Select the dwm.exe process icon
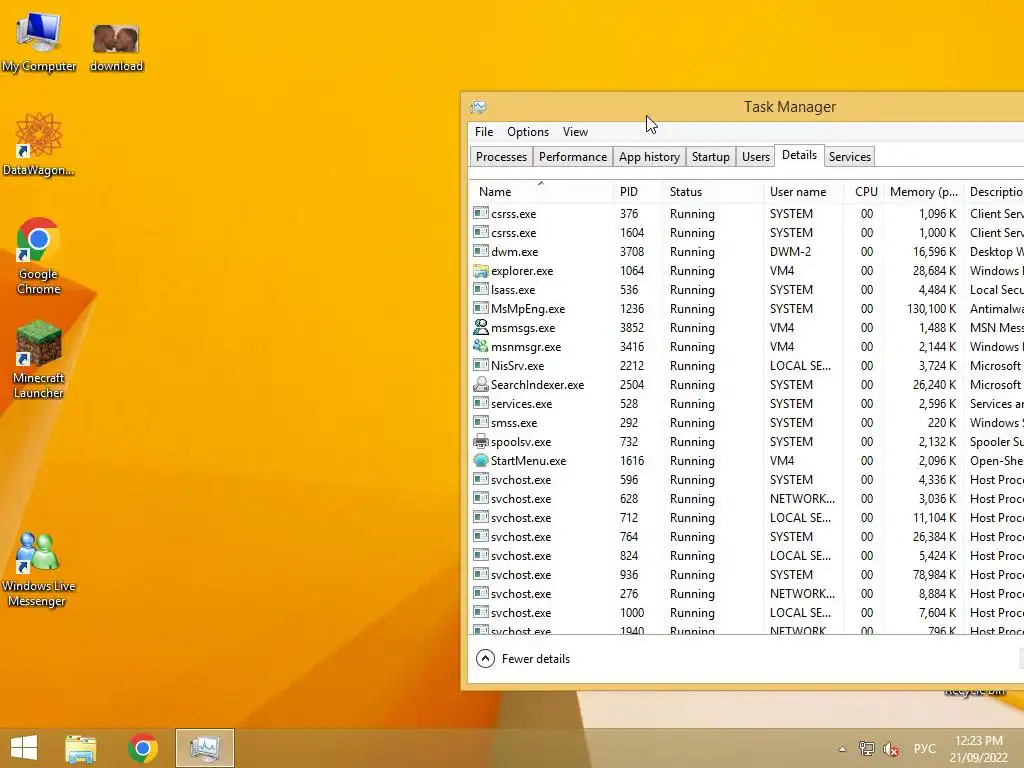Viewport: 1024px width, 768px height. pyautogui.click(x=481, y=251)
